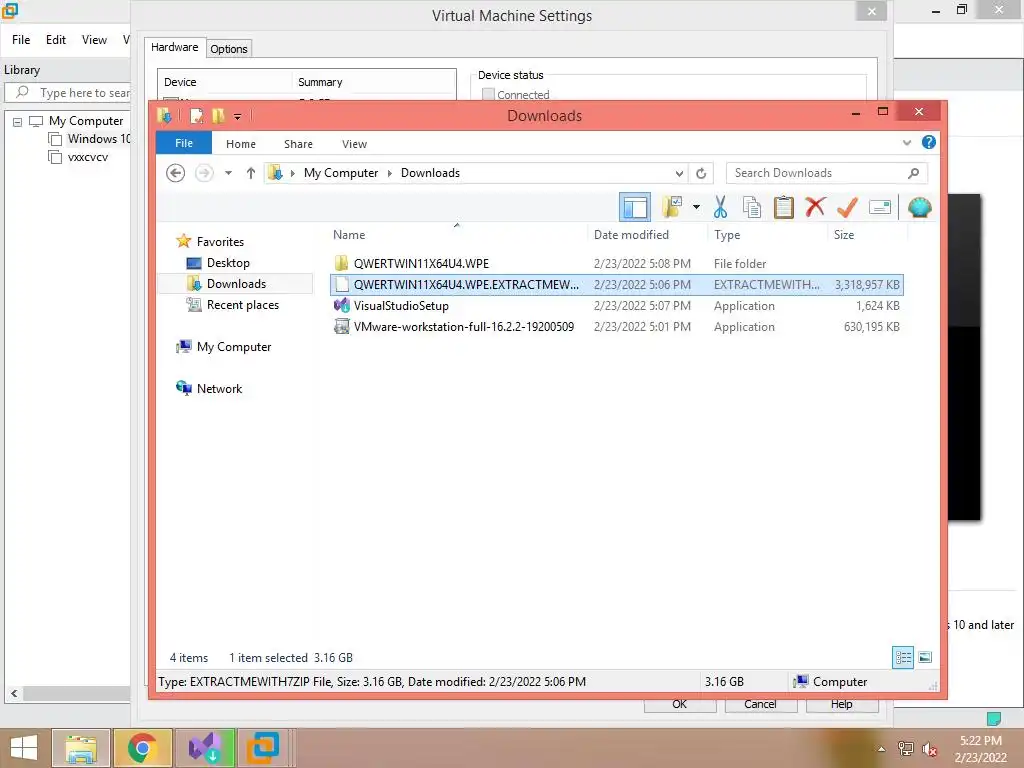
Task: Sort by the Name column header
Action: 349,235
